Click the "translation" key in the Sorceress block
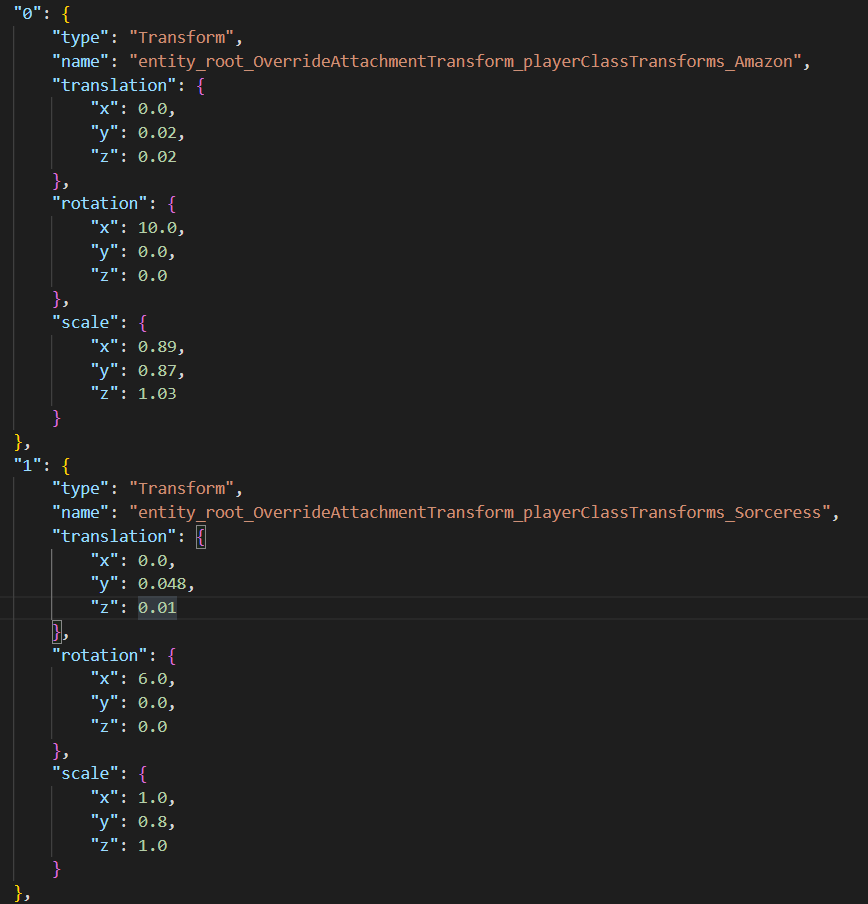868x904 pixels. pos(114,536)
